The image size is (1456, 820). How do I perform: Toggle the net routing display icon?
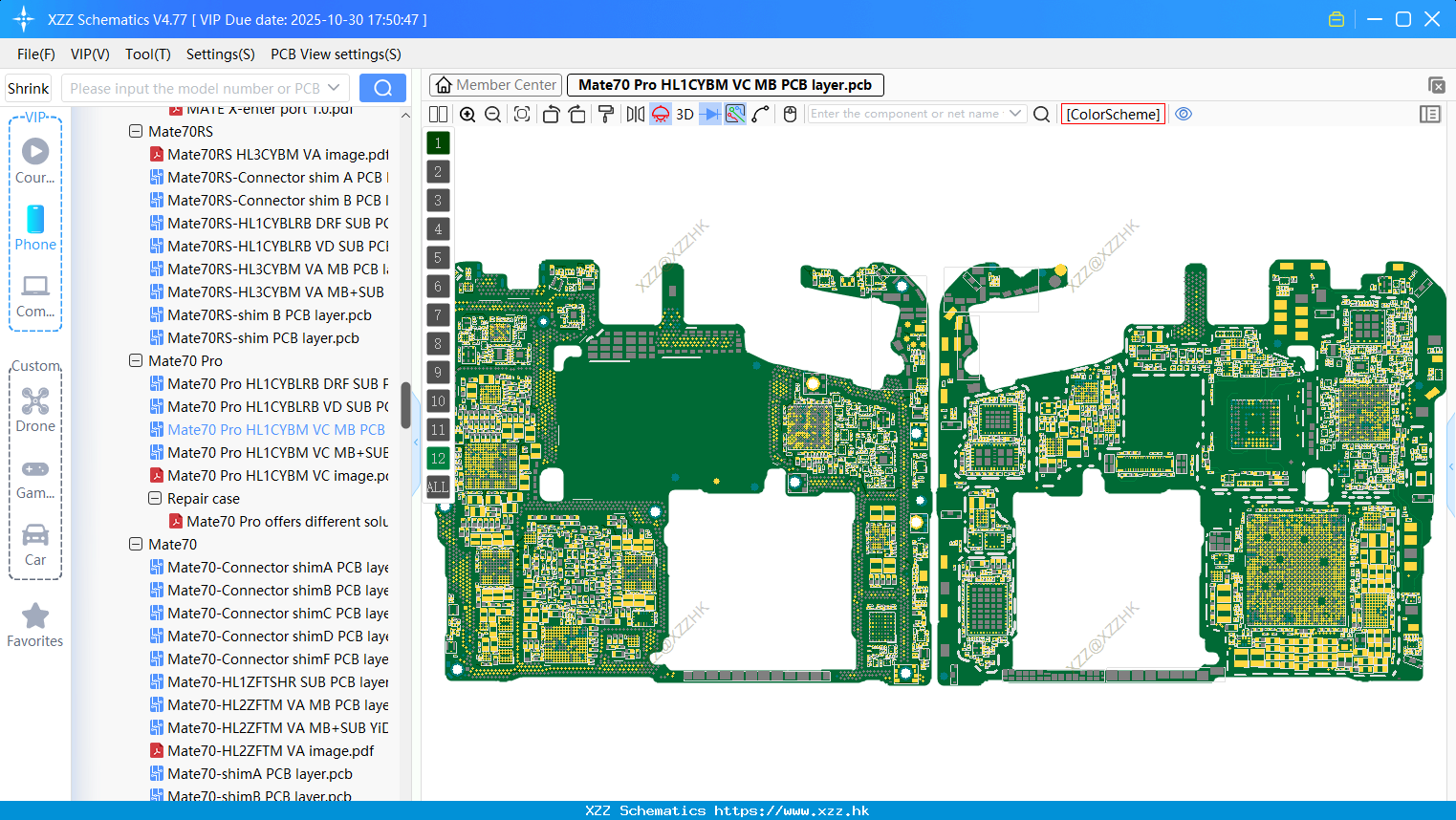pyautogui.click(x=735, y=114)
